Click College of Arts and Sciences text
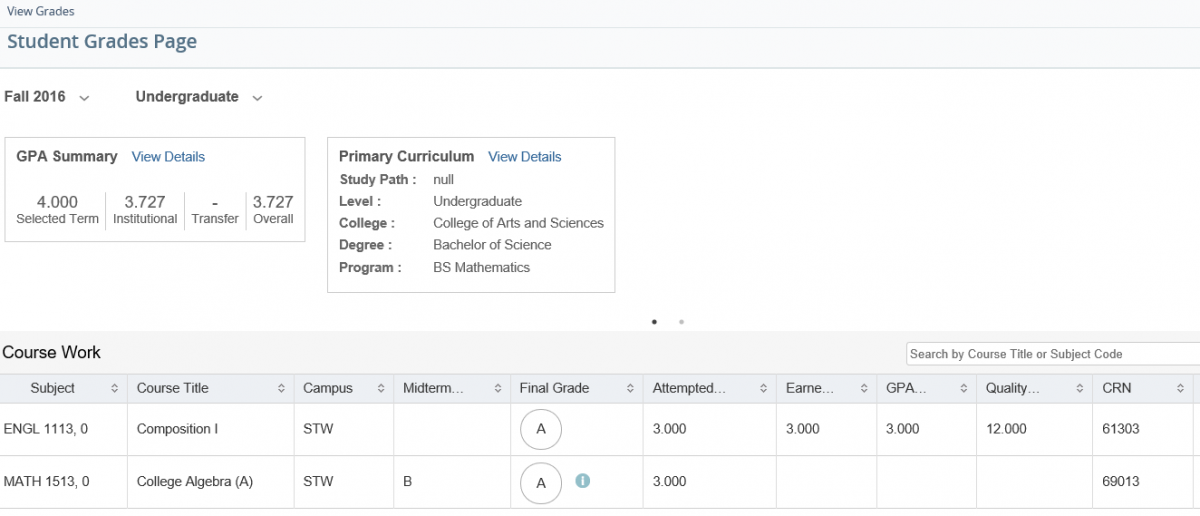This screenshot has height=516, width=1200. coord(518,223)
